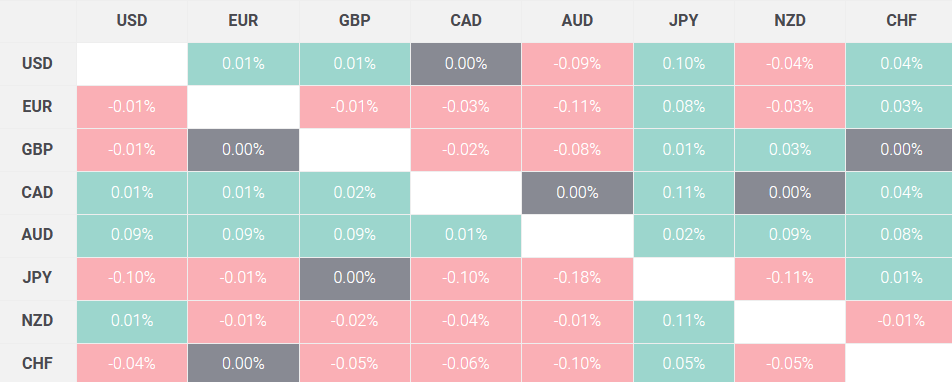The image size is (952, 382).
Task: Select the CAD/JPY 0.11% cell
Action: pos(684,193)
